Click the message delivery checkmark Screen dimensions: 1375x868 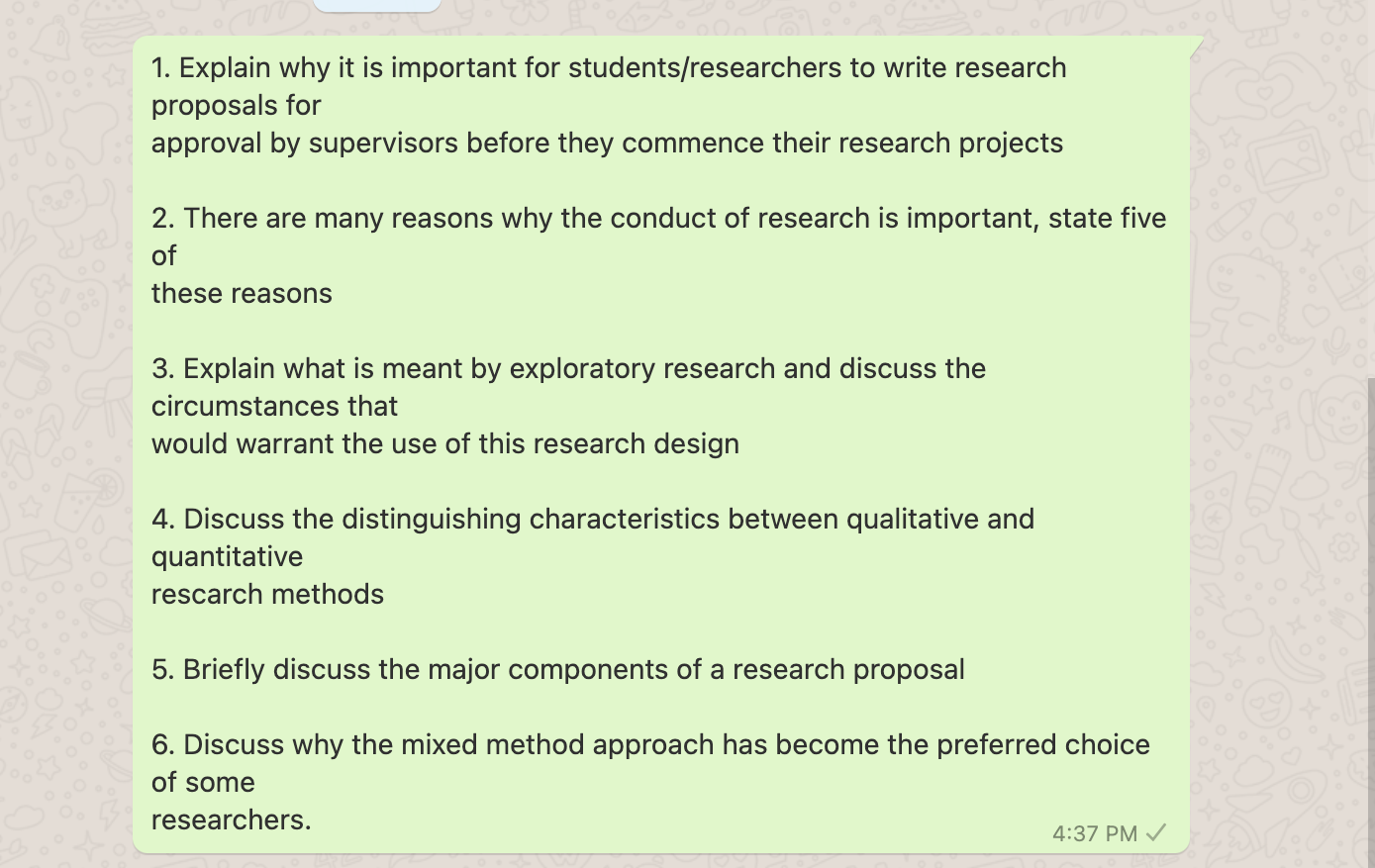pos(1155,833)
